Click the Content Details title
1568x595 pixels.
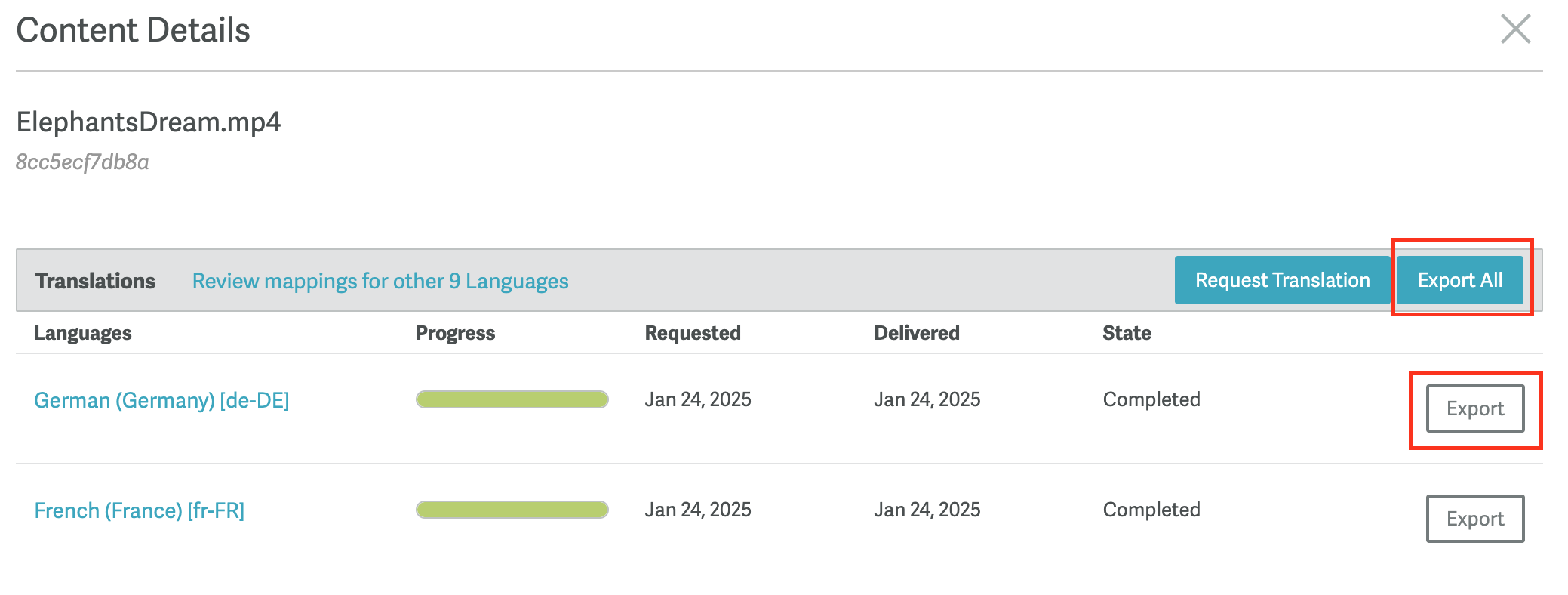133,30
